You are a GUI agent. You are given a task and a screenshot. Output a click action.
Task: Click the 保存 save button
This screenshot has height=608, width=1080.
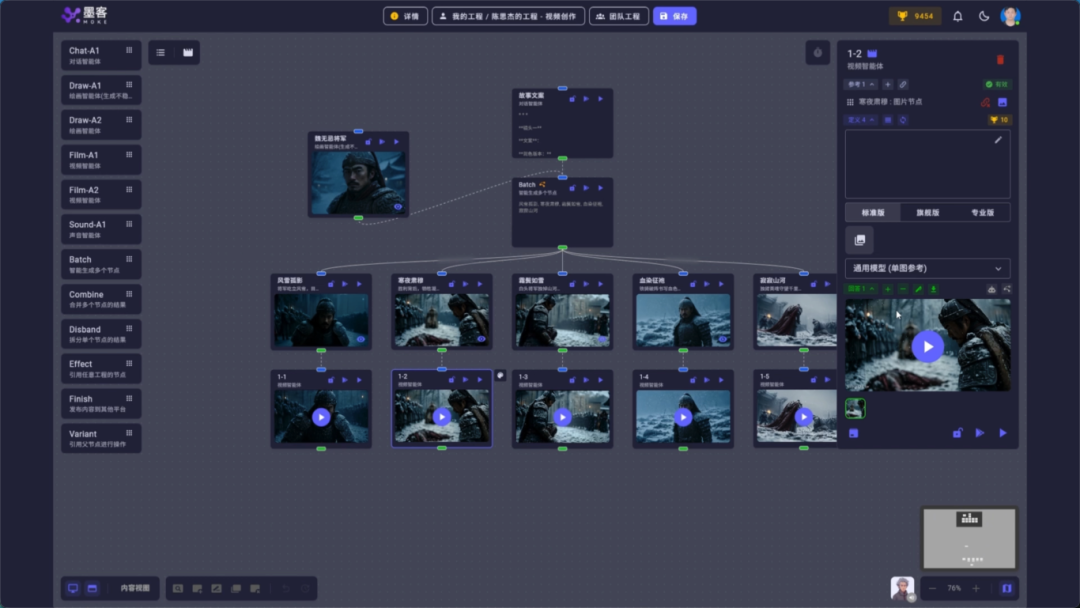[x=674, y=16]
